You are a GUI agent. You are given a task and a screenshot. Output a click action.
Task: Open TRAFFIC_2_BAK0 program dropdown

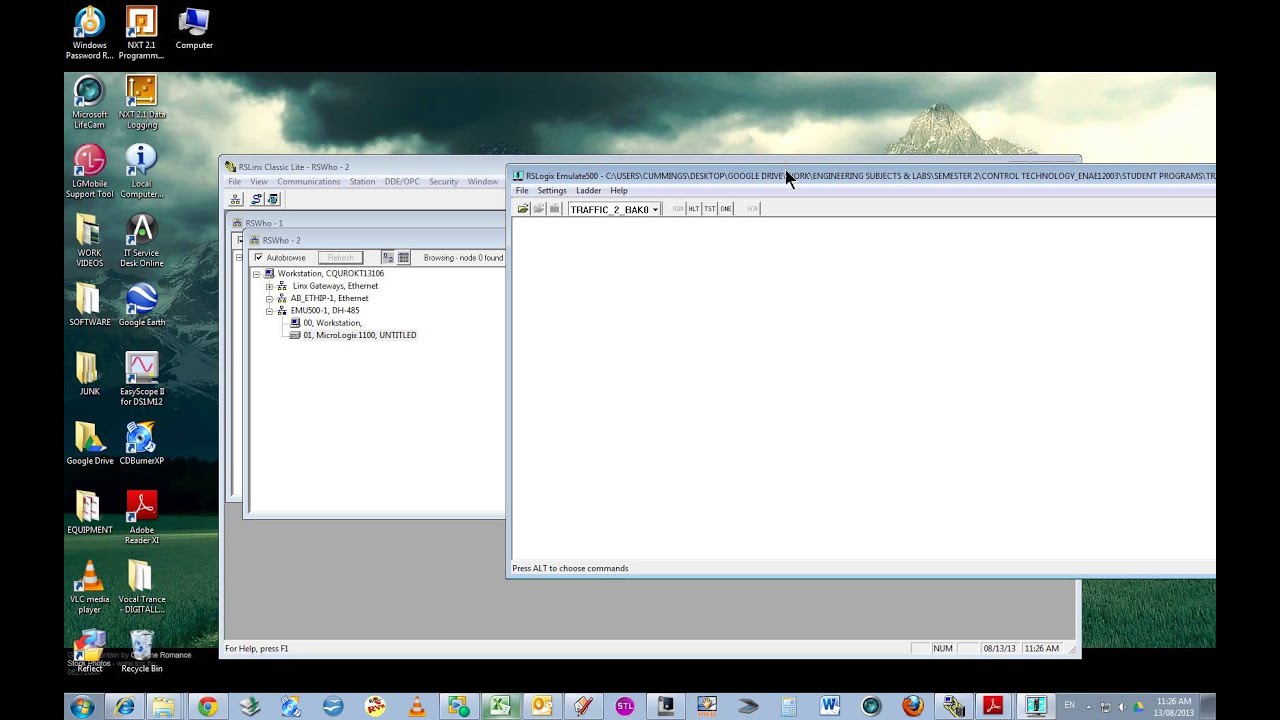click(x=655, y=210)
